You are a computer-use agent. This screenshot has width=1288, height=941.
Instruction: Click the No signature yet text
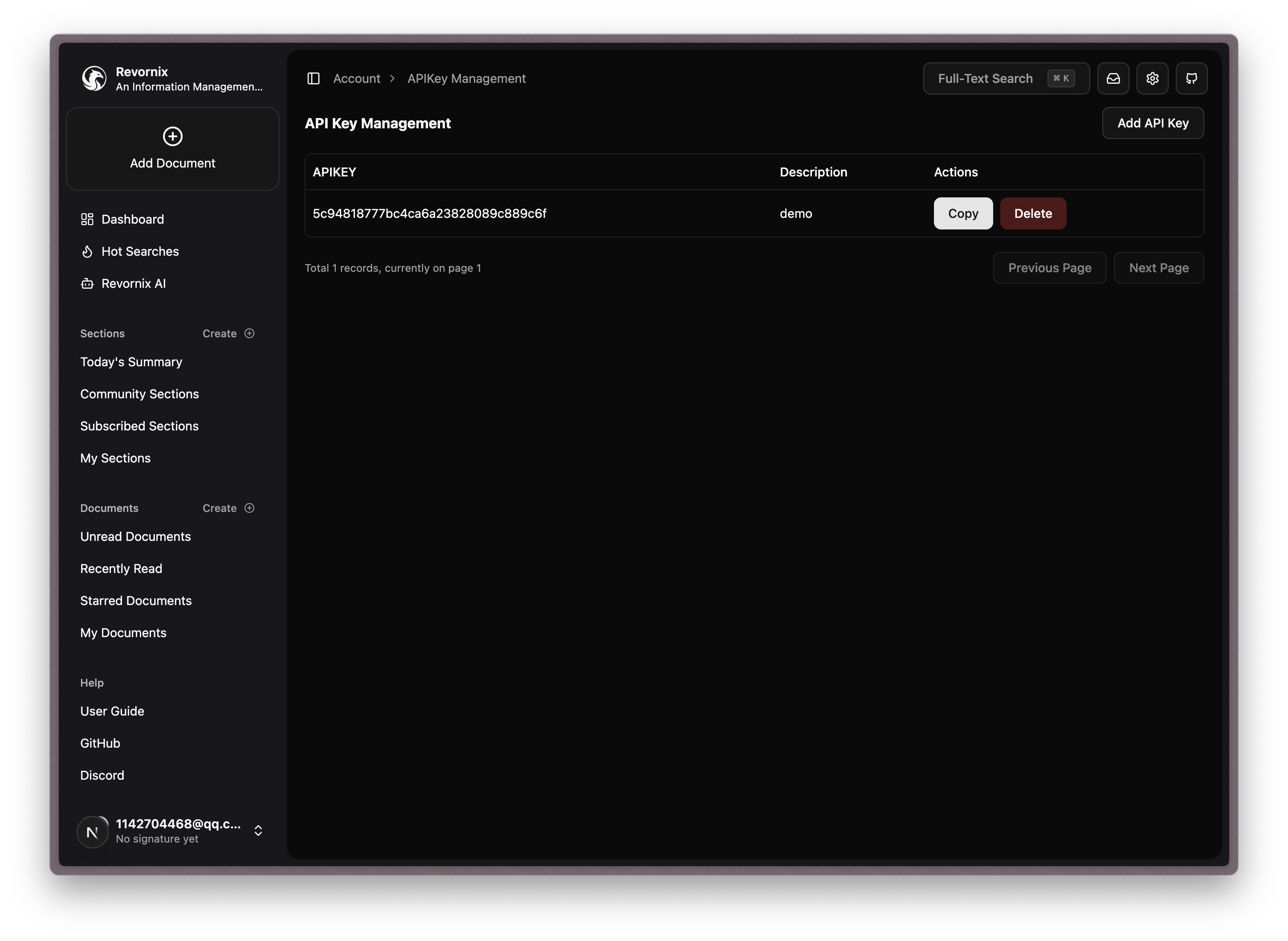tap(157, 839)
